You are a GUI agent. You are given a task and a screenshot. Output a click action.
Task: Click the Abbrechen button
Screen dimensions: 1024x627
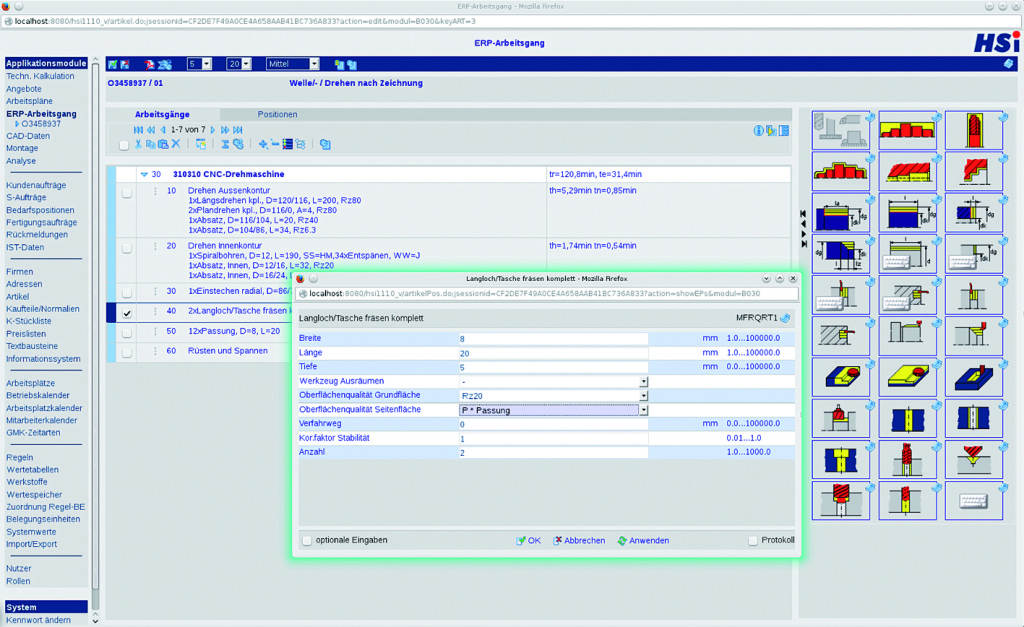point(579,541)
